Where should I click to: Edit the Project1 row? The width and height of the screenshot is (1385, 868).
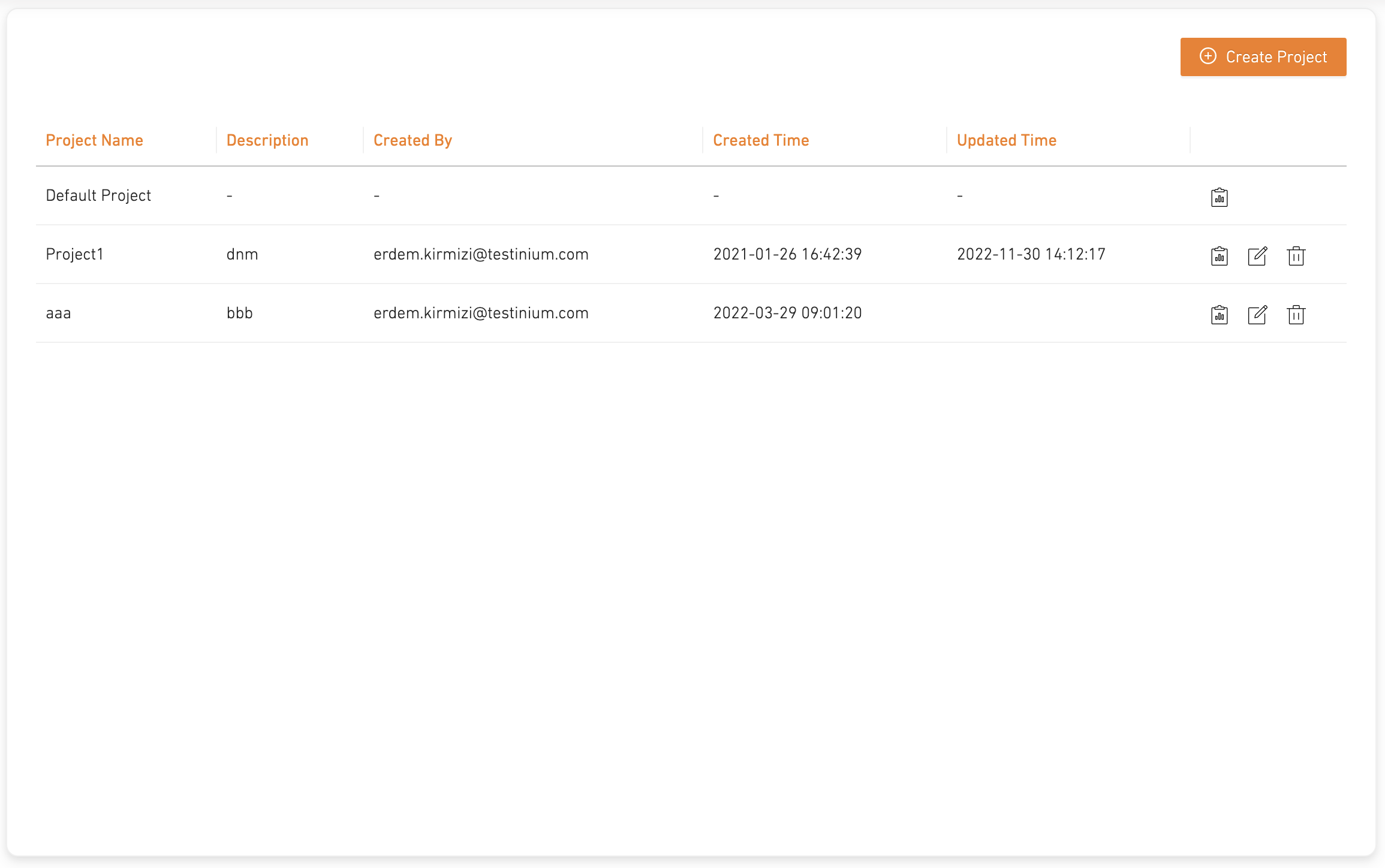[1257, 256]
